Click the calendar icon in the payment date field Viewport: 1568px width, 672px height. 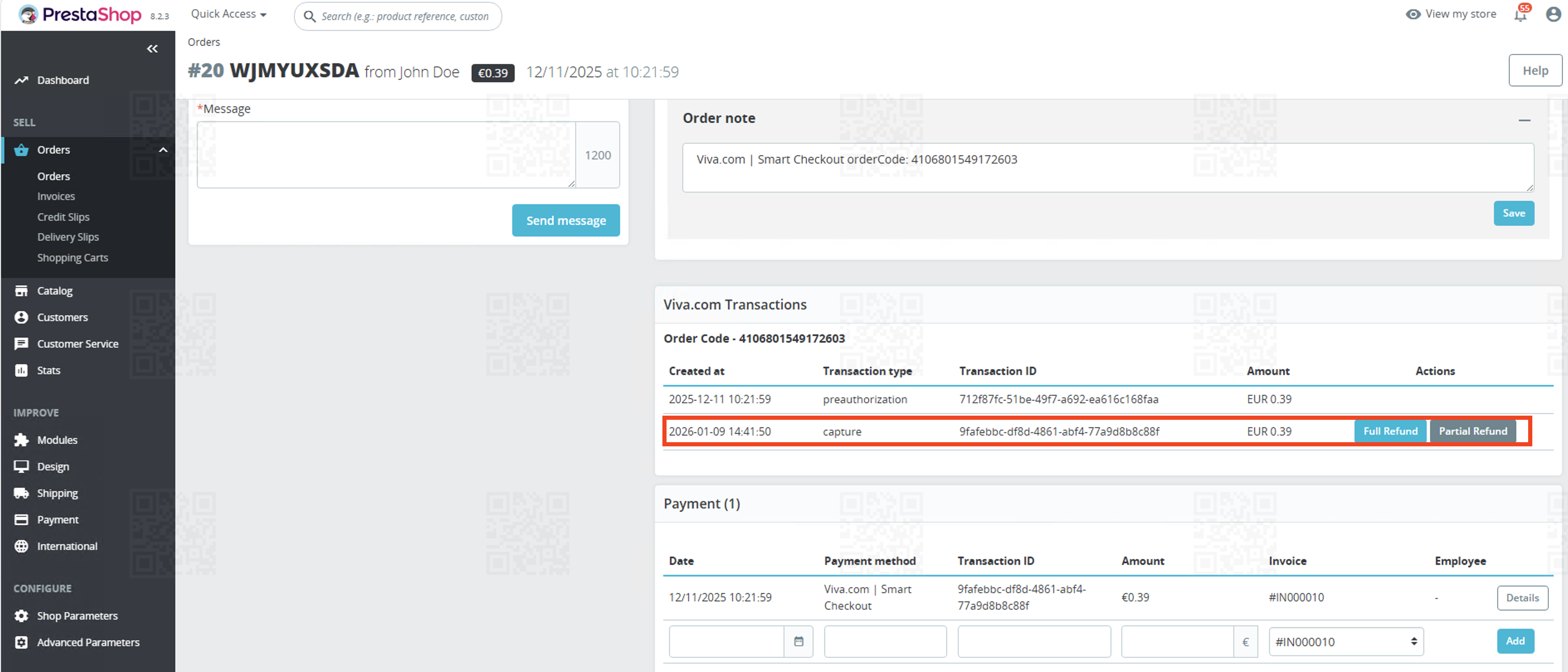[799, 641]
